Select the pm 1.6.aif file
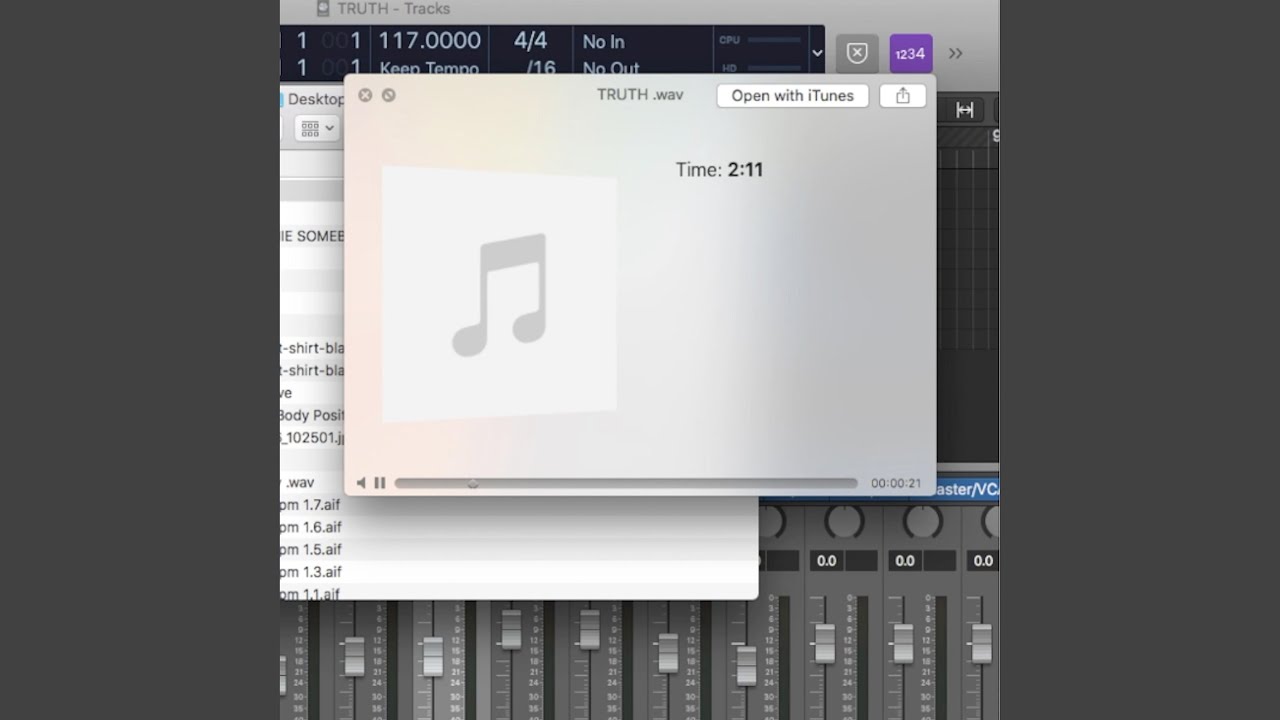Image resolution: width=1280 pixels, height=720 pixels. (x=311, y=527)
